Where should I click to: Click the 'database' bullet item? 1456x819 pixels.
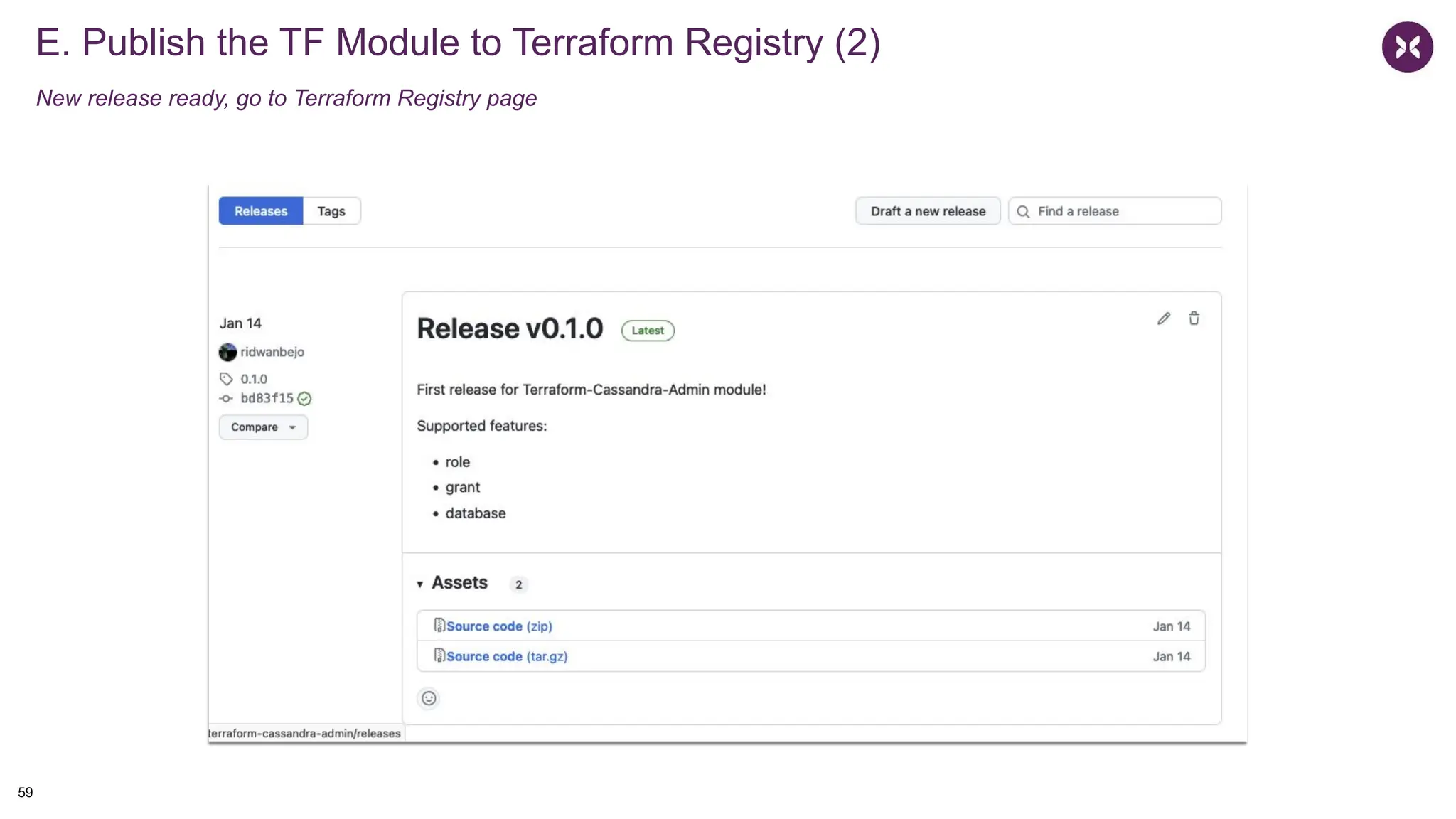(476, 513)
